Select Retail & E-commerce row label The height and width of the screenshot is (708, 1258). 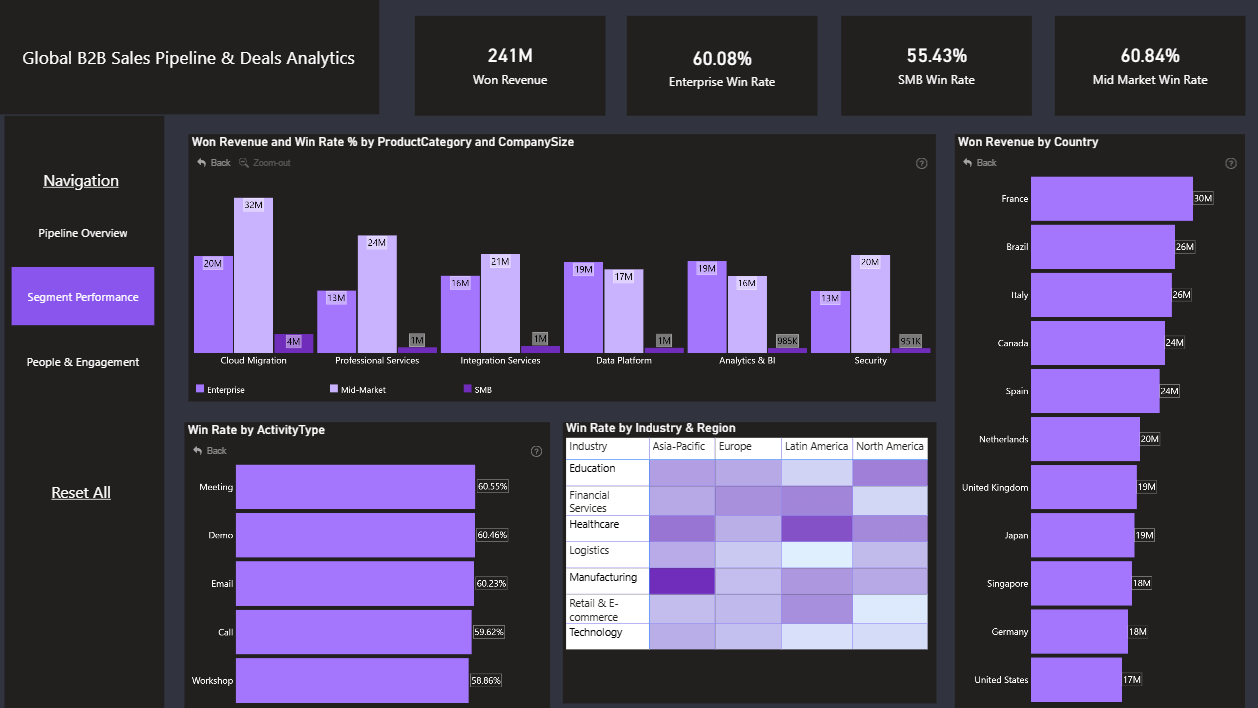(608, 610)
